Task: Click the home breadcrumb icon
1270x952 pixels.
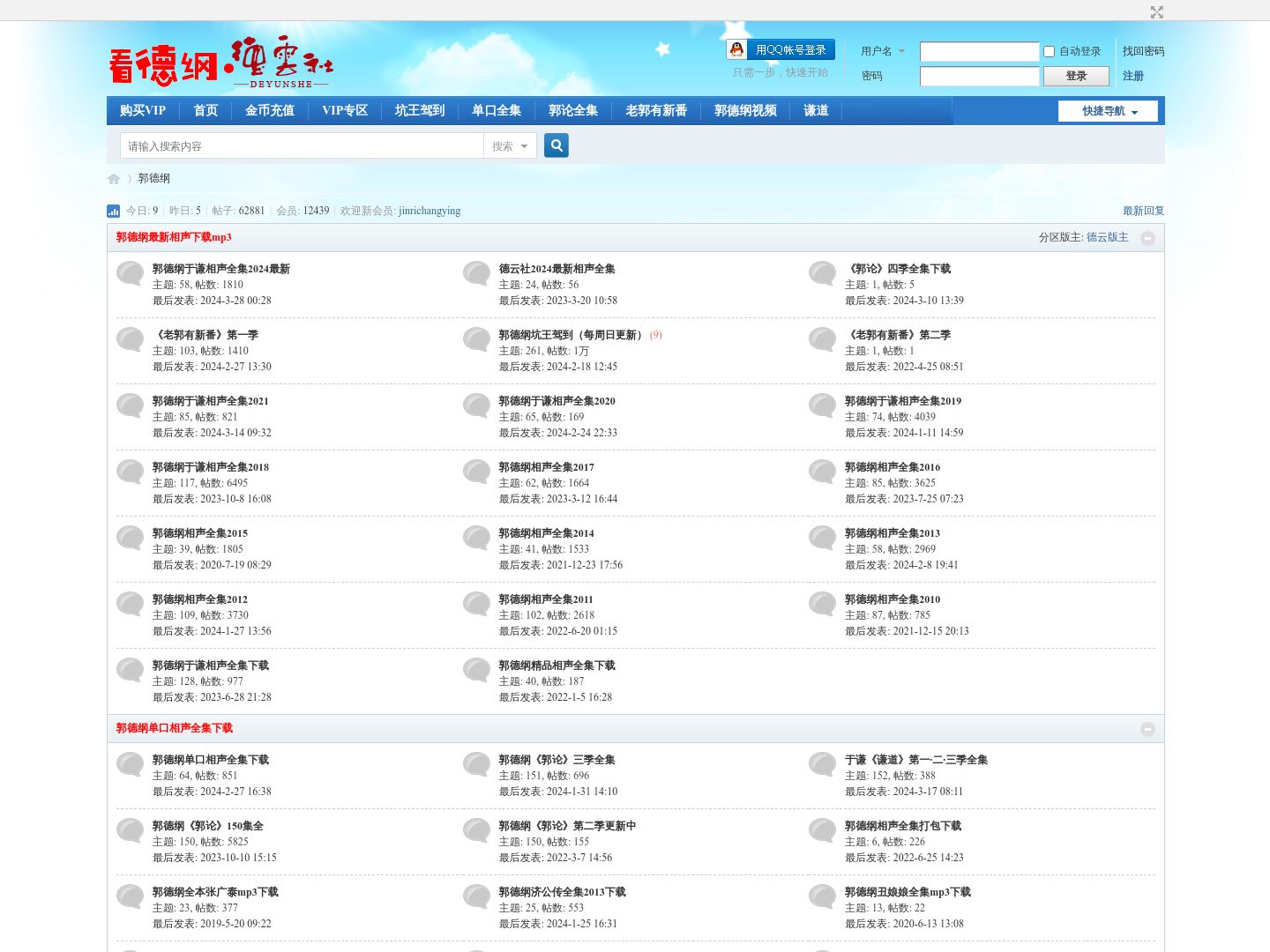Action: click(x=114, y=179)
